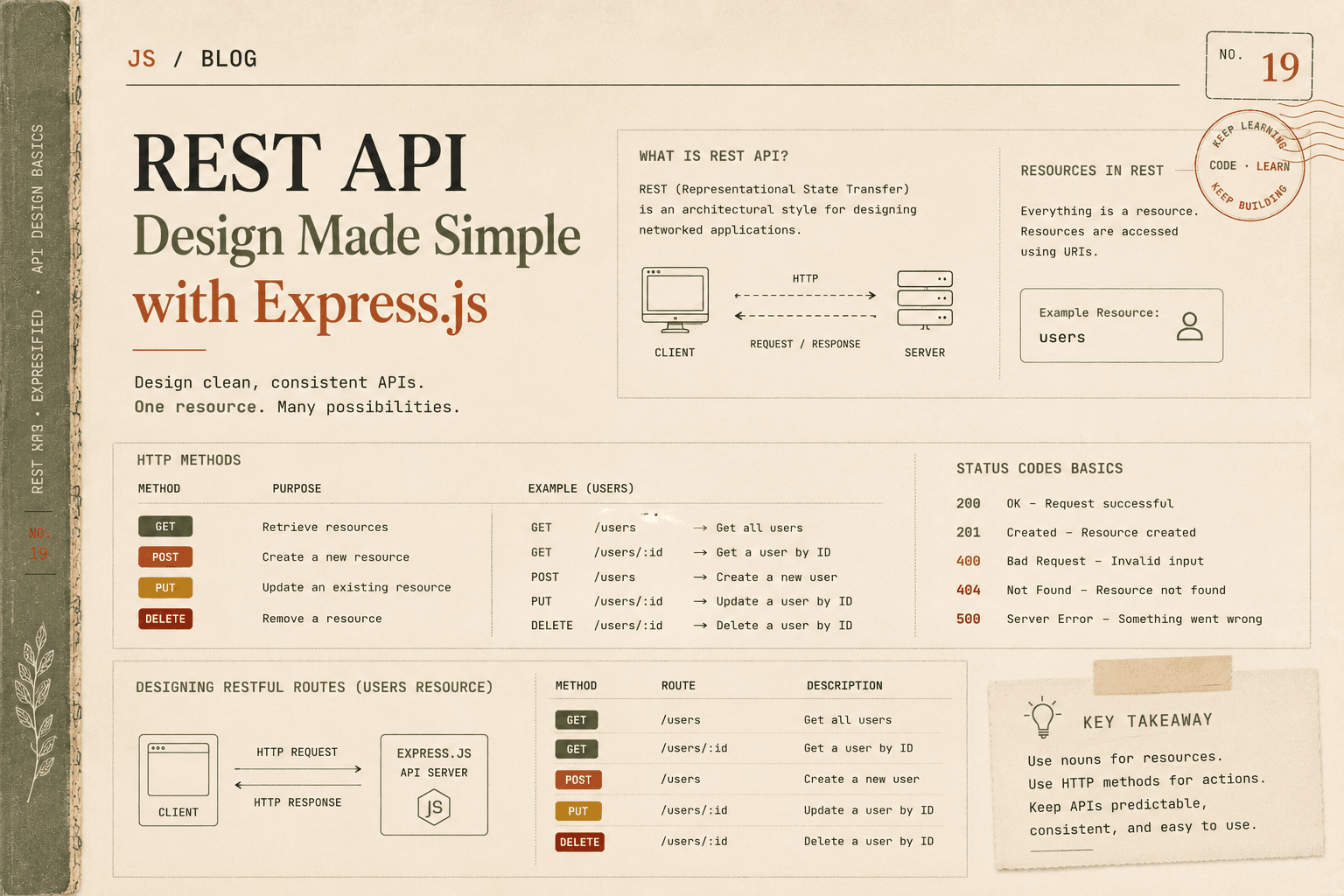Click the client computer monitor icon above CLIENT label
This screenshot has width=1344, height=896.
pos(675,300)
